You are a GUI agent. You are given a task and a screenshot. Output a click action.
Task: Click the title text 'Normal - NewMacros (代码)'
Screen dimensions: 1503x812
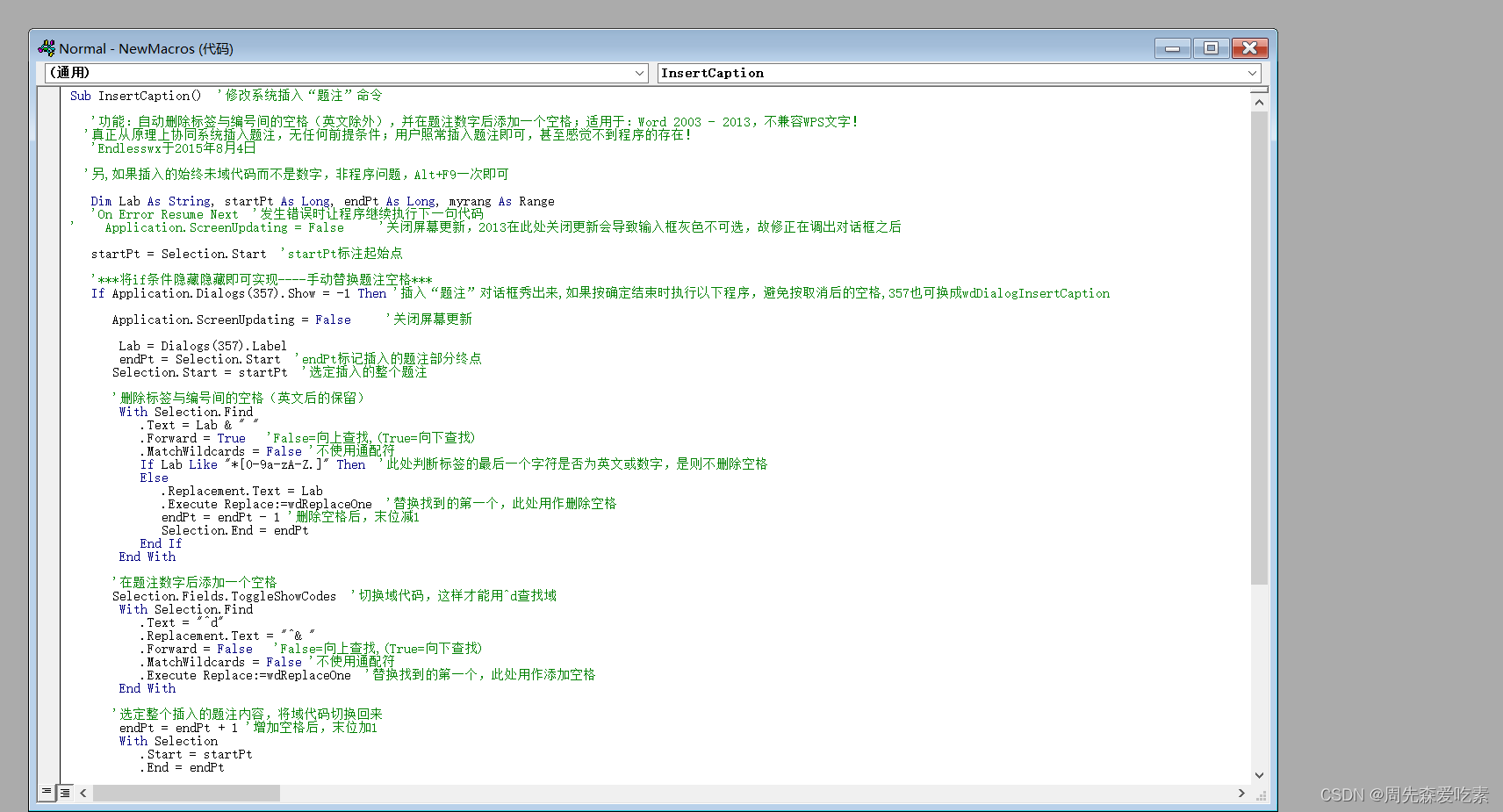point(146,48)
